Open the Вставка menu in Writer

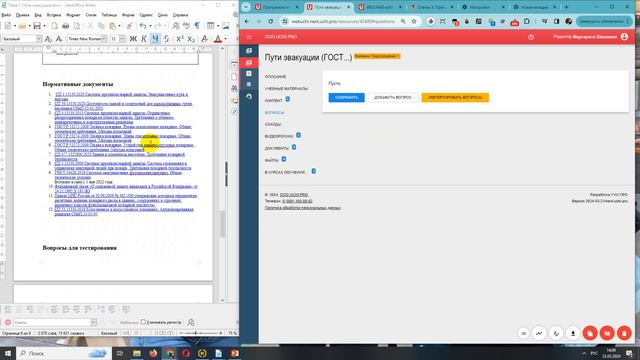(54, 15)
